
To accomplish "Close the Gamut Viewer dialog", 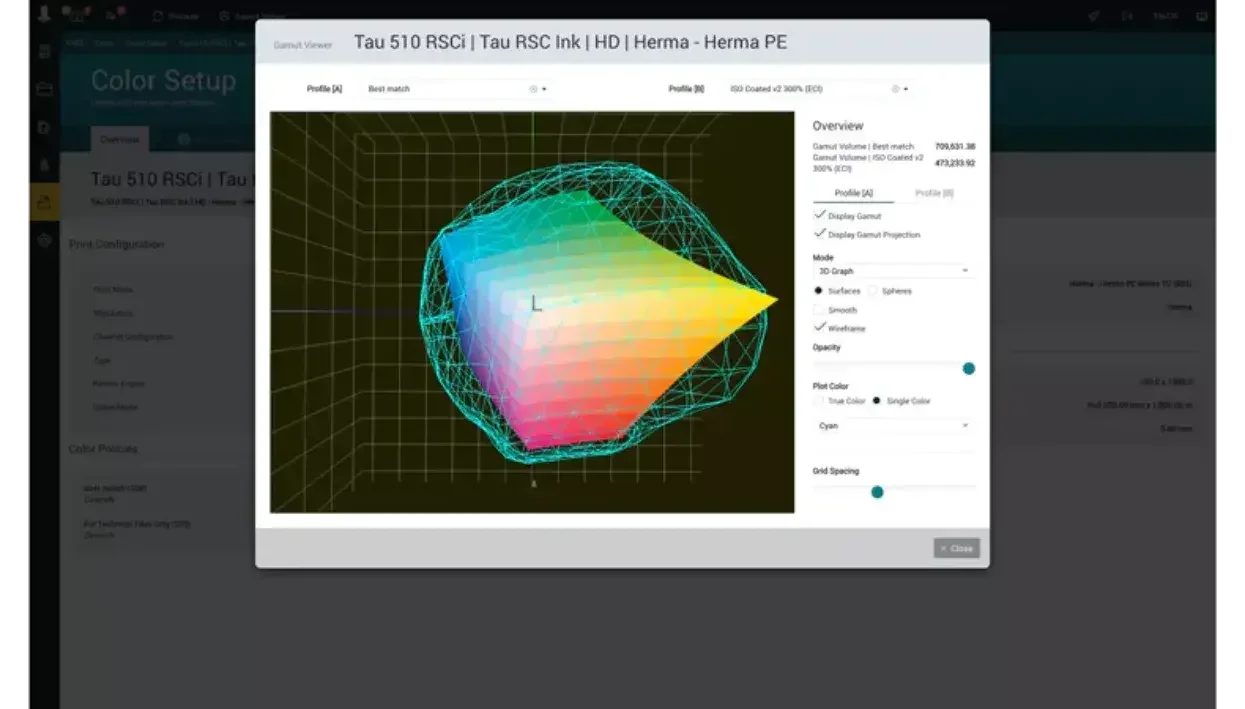I will (x=956, y=548).
